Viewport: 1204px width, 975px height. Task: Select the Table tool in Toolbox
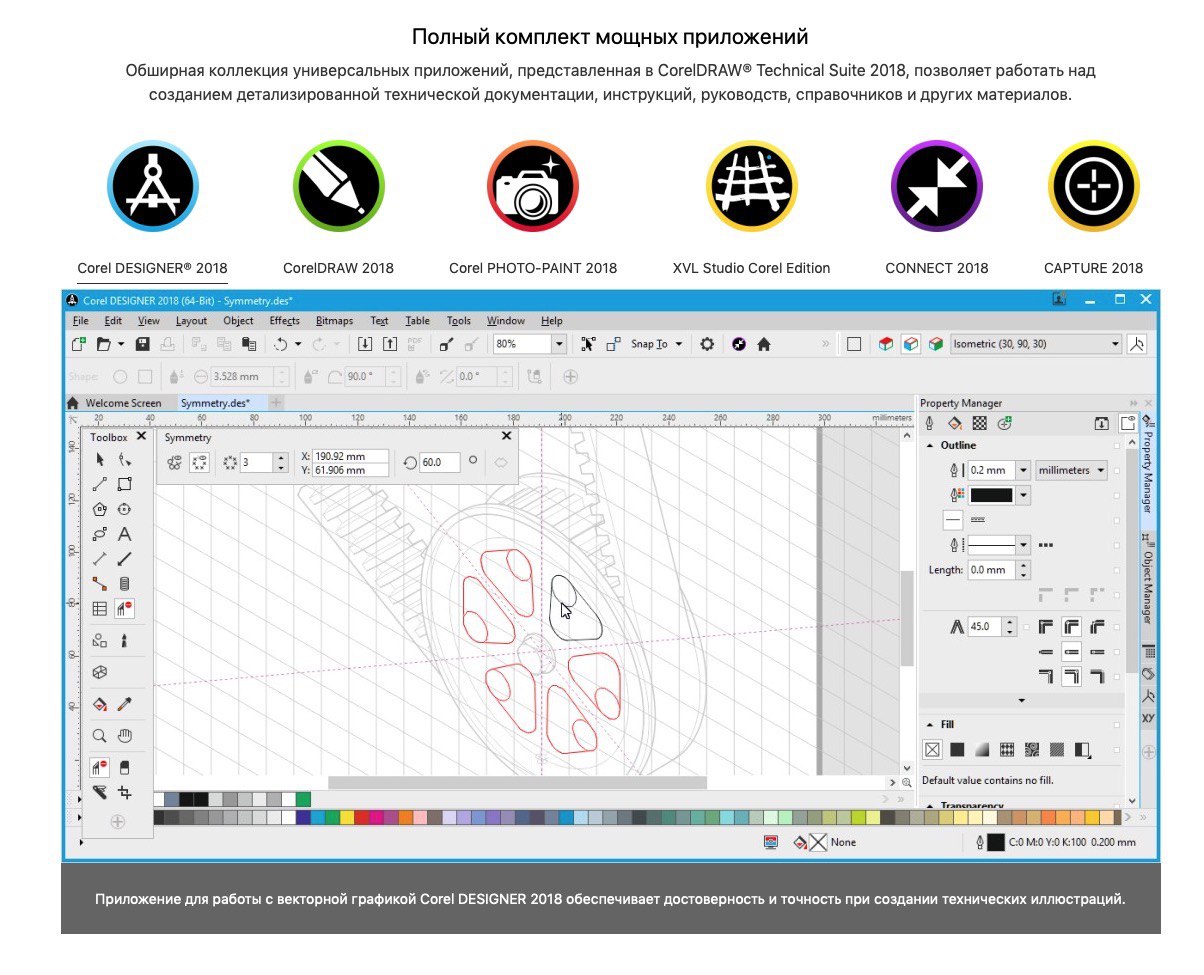(x=100, y=608)
